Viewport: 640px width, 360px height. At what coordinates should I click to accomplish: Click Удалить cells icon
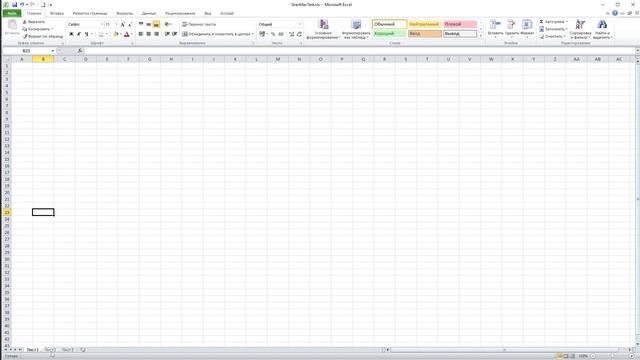coord(511,24)
